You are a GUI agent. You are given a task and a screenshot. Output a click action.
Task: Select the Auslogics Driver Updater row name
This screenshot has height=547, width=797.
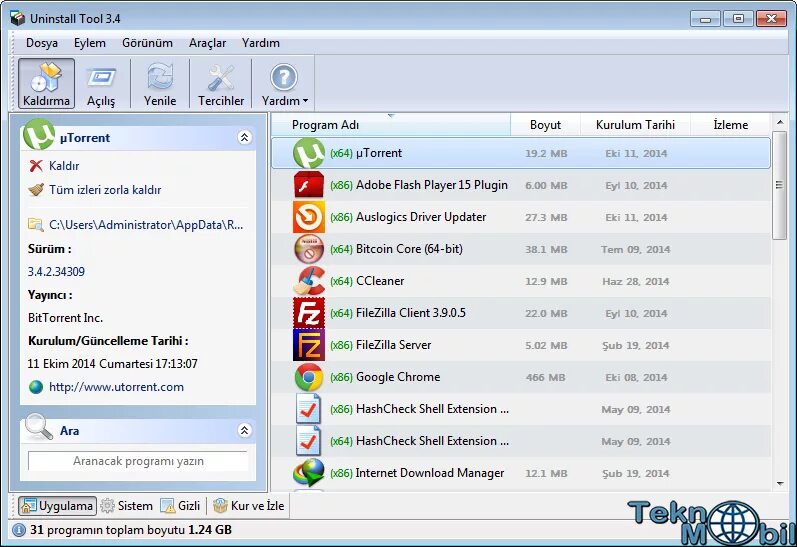pos(421,217)
